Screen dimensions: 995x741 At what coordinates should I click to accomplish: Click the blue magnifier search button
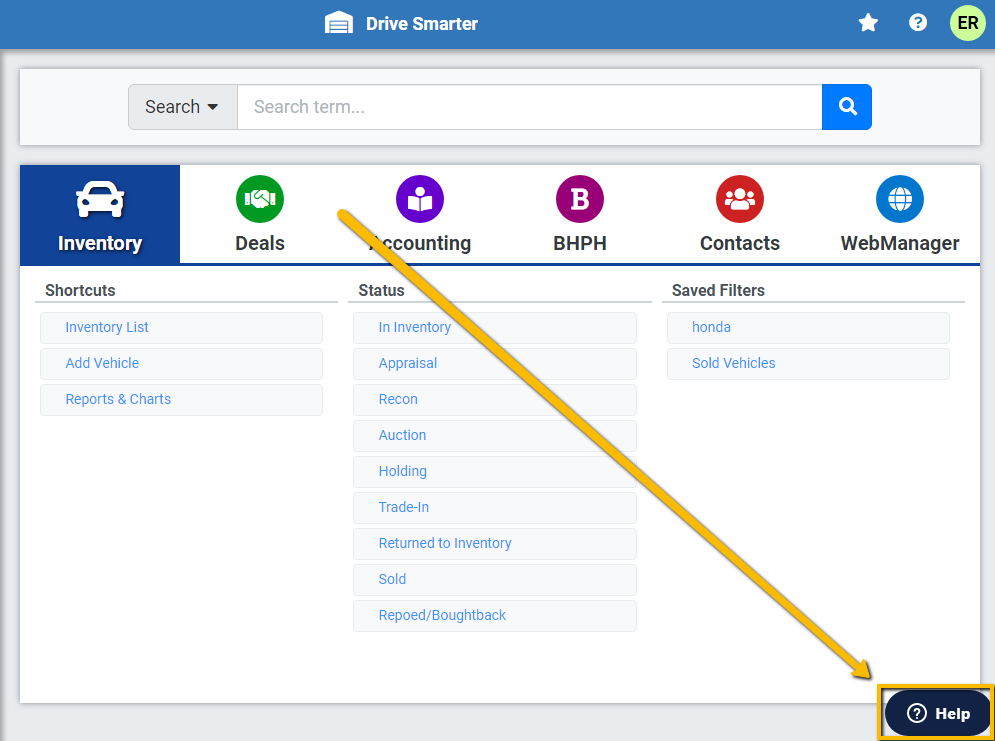[x=847, y=107]
